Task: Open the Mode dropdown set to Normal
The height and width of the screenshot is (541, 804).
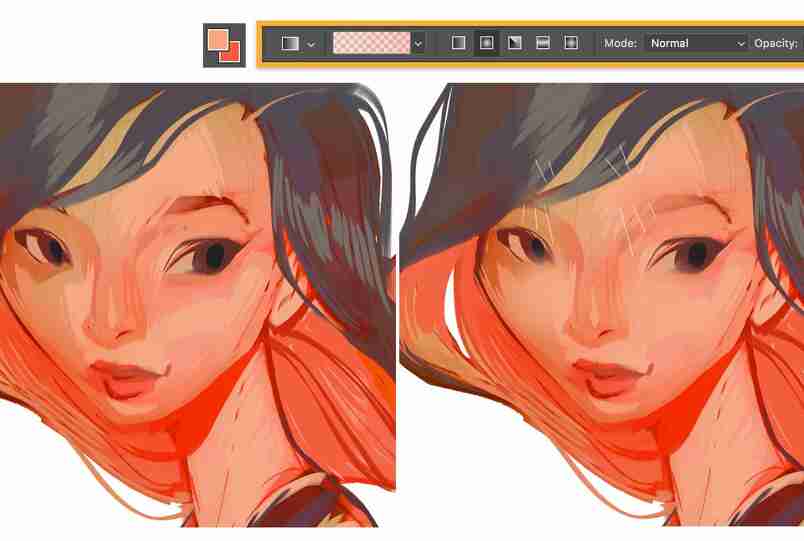Action: (x=696, y=44)
